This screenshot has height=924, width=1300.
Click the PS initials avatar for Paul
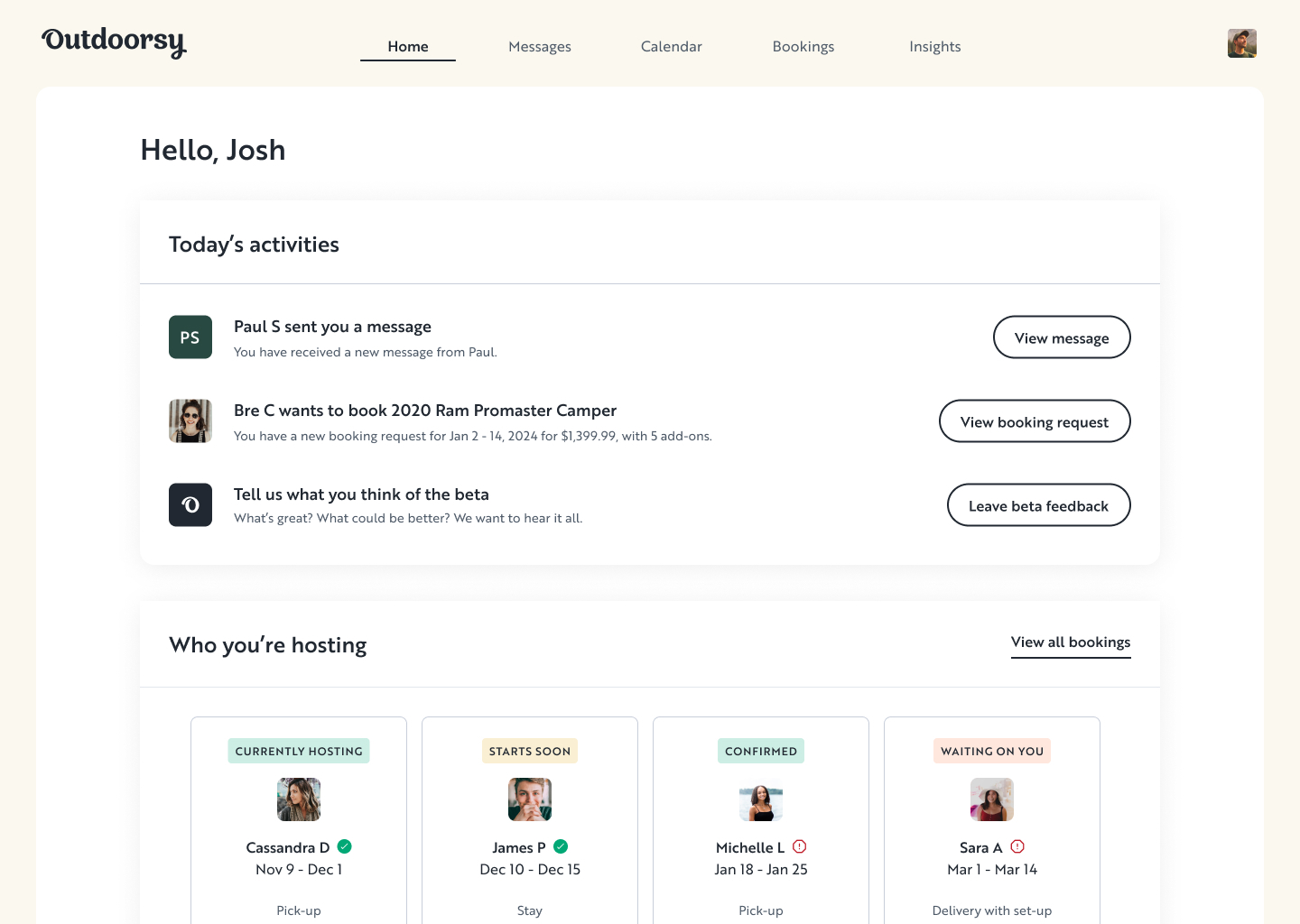(x=190, y=337)
